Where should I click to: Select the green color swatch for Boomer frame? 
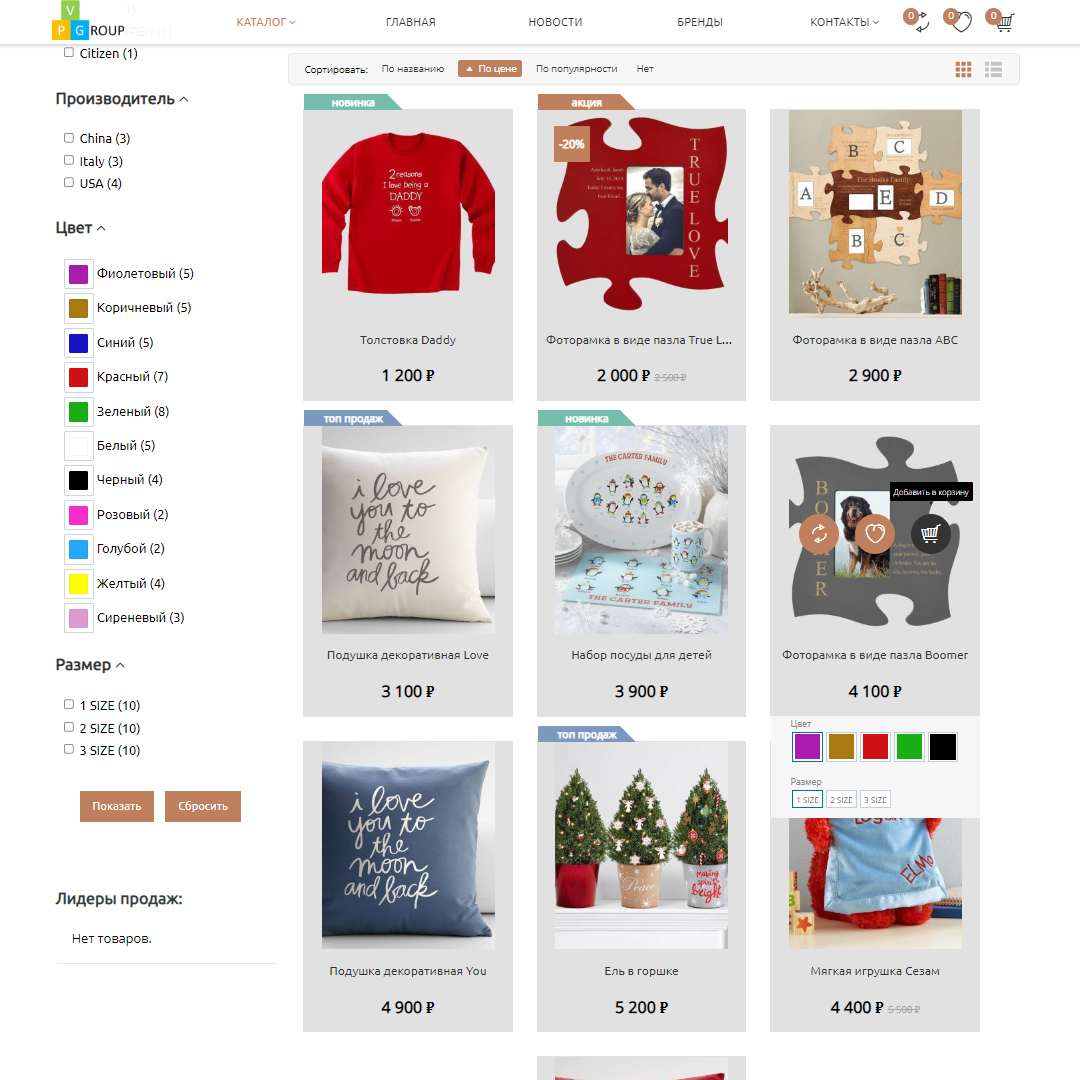coord(909,747)
